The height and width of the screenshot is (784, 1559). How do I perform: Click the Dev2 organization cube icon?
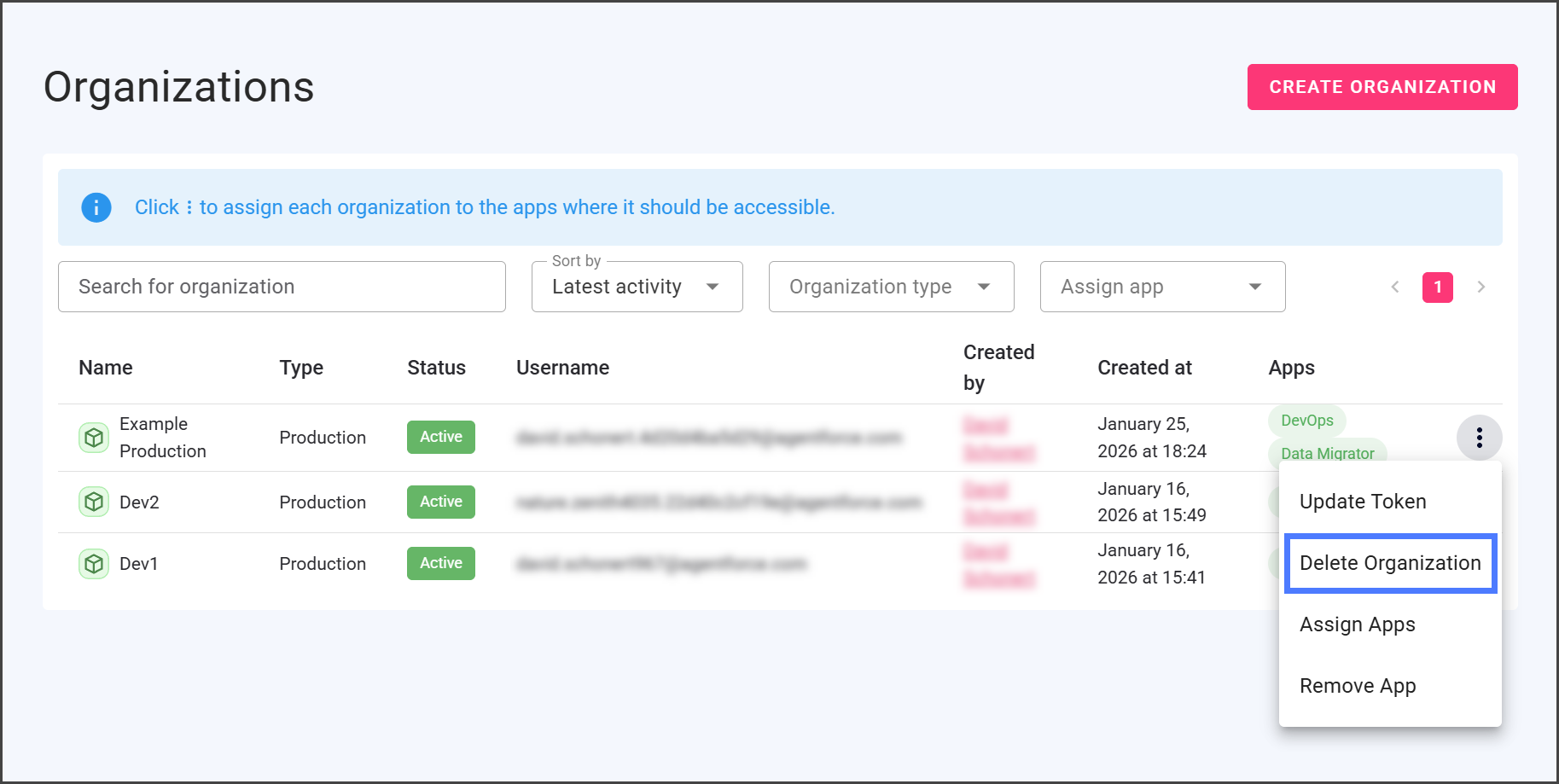94,502
